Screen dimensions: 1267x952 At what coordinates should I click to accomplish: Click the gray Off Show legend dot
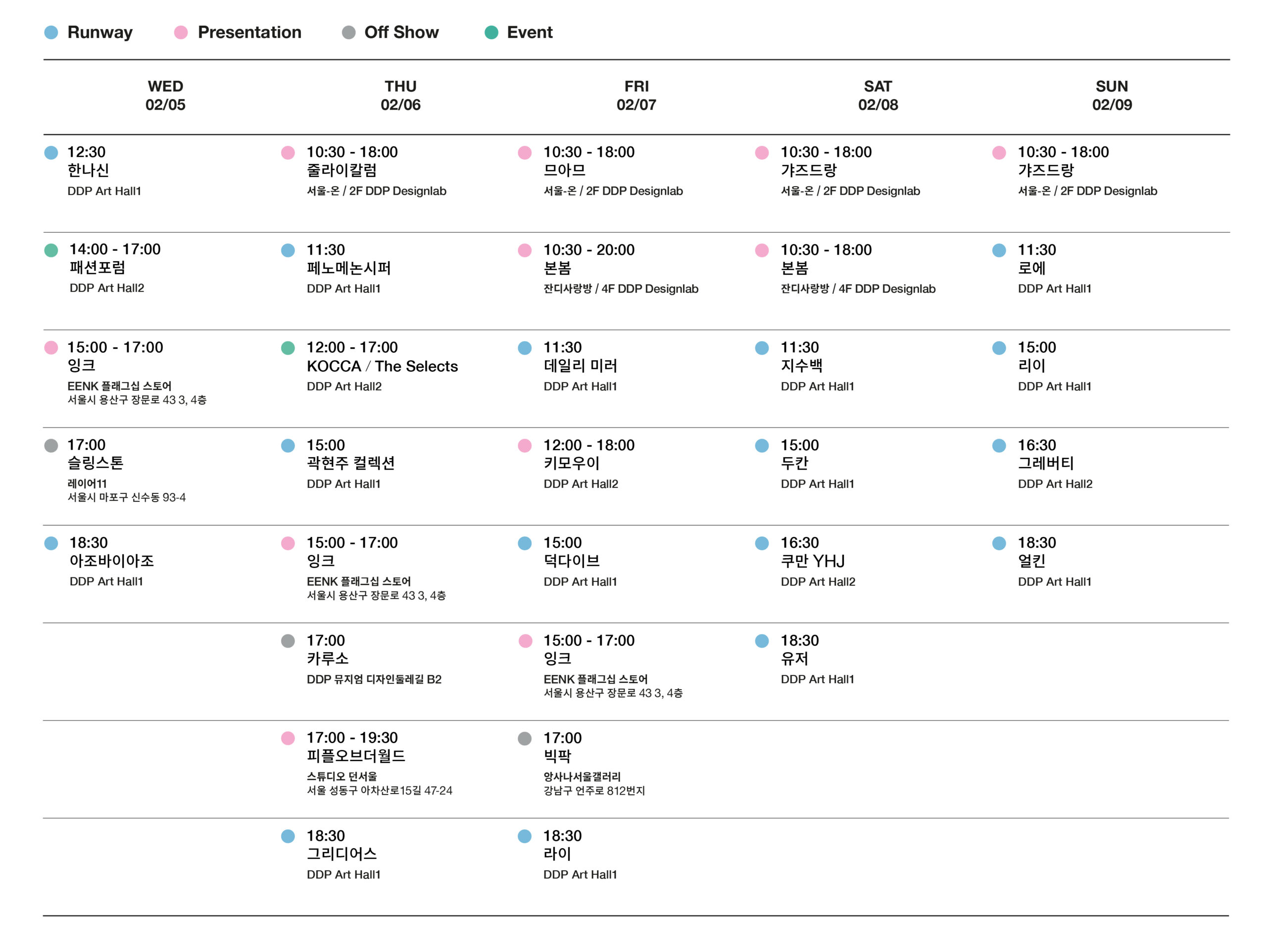348,33
